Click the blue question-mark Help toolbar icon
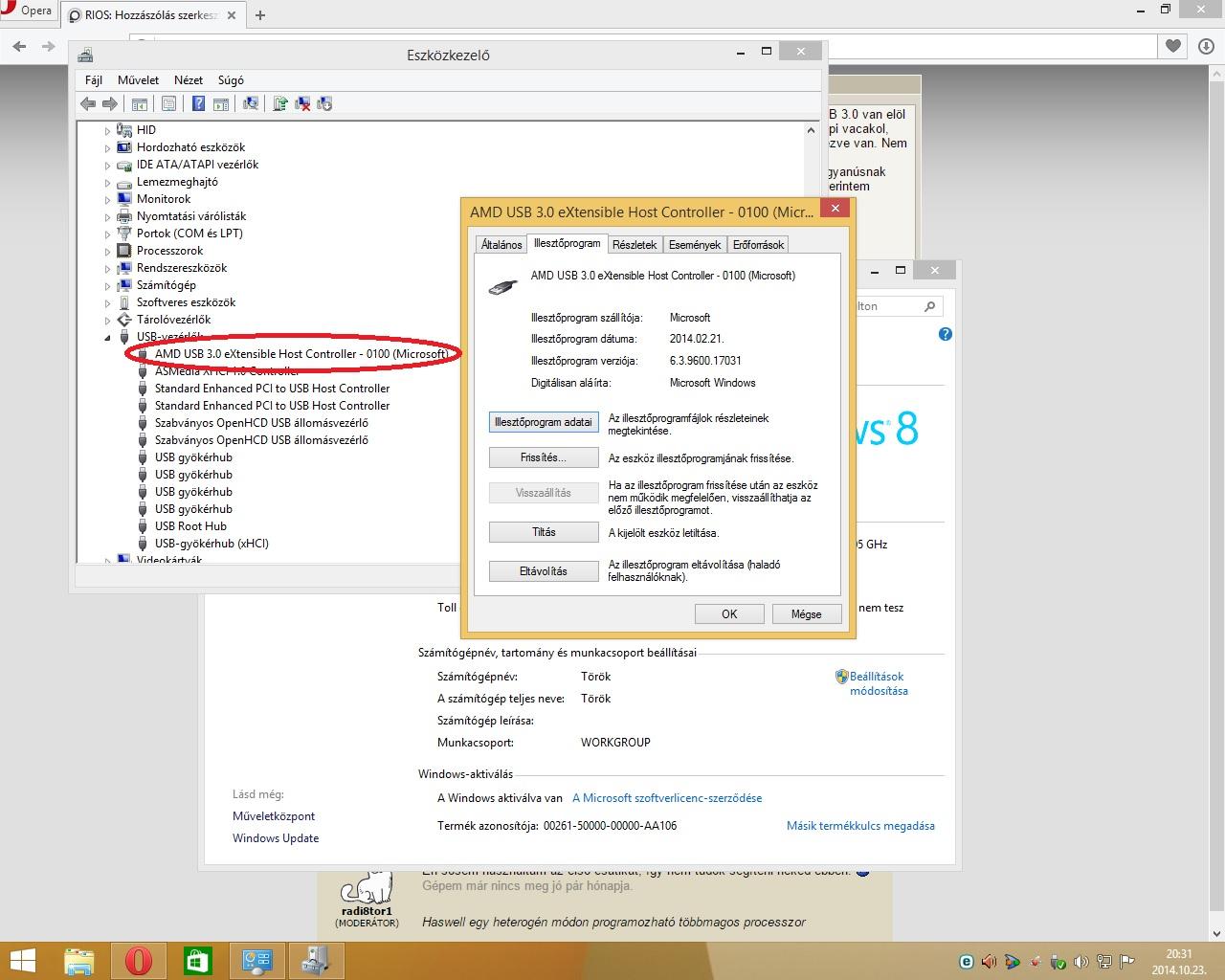Image resolution: width=1225 pixels, height=980 pixels. pos(198,103)
